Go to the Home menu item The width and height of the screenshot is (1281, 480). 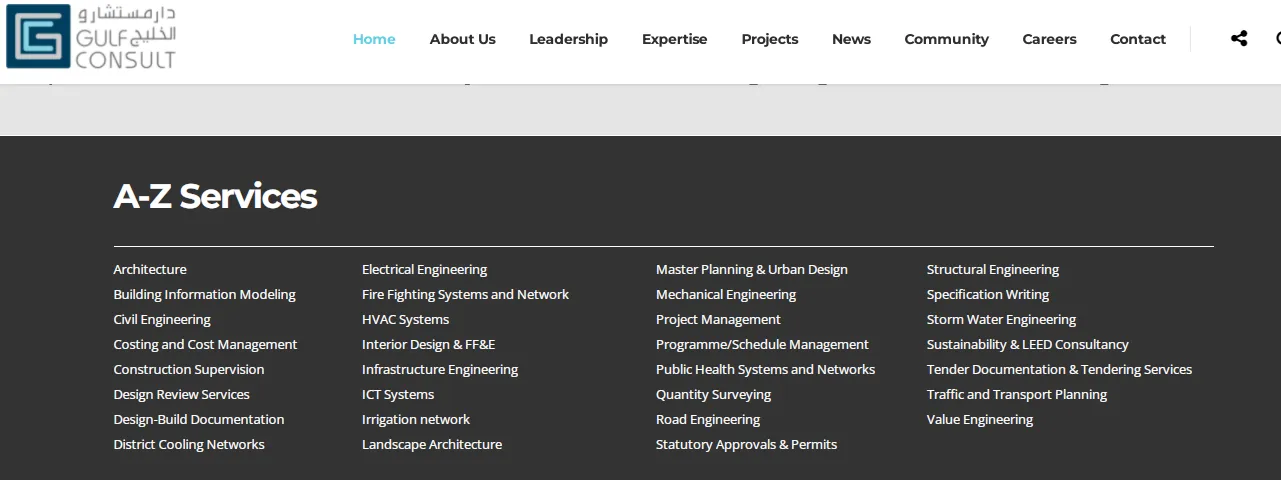(x=374, y=39)
